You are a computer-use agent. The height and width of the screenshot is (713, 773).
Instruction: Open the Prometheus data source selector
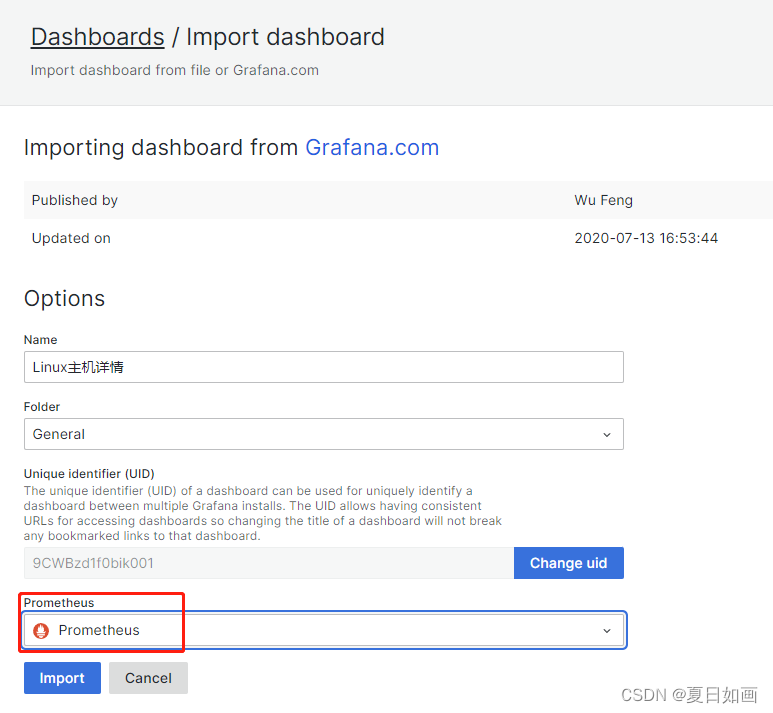click(x=323, y=630)
